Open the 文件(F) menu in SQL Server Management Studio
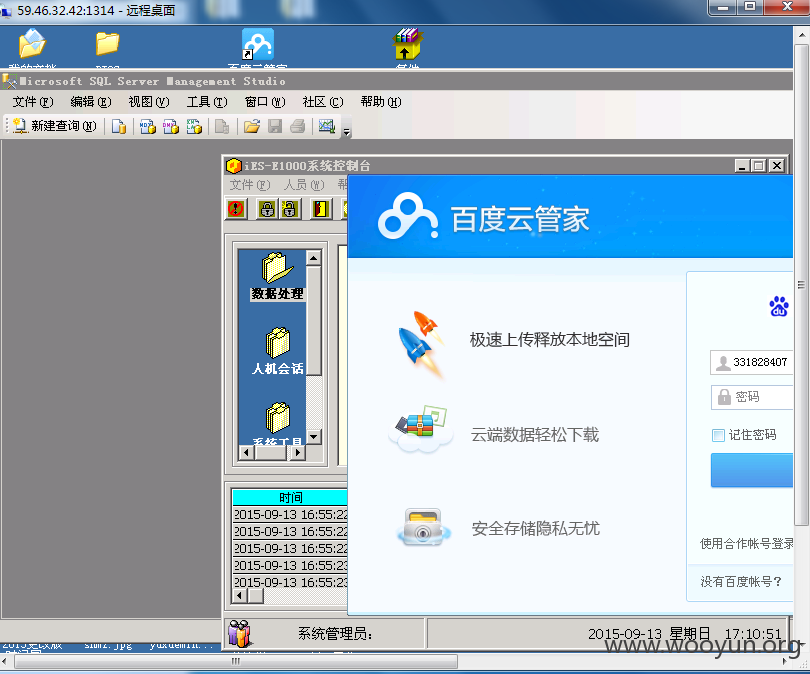Screen dimensions: 810x674 pyautogui.click(x=33, y=102)
